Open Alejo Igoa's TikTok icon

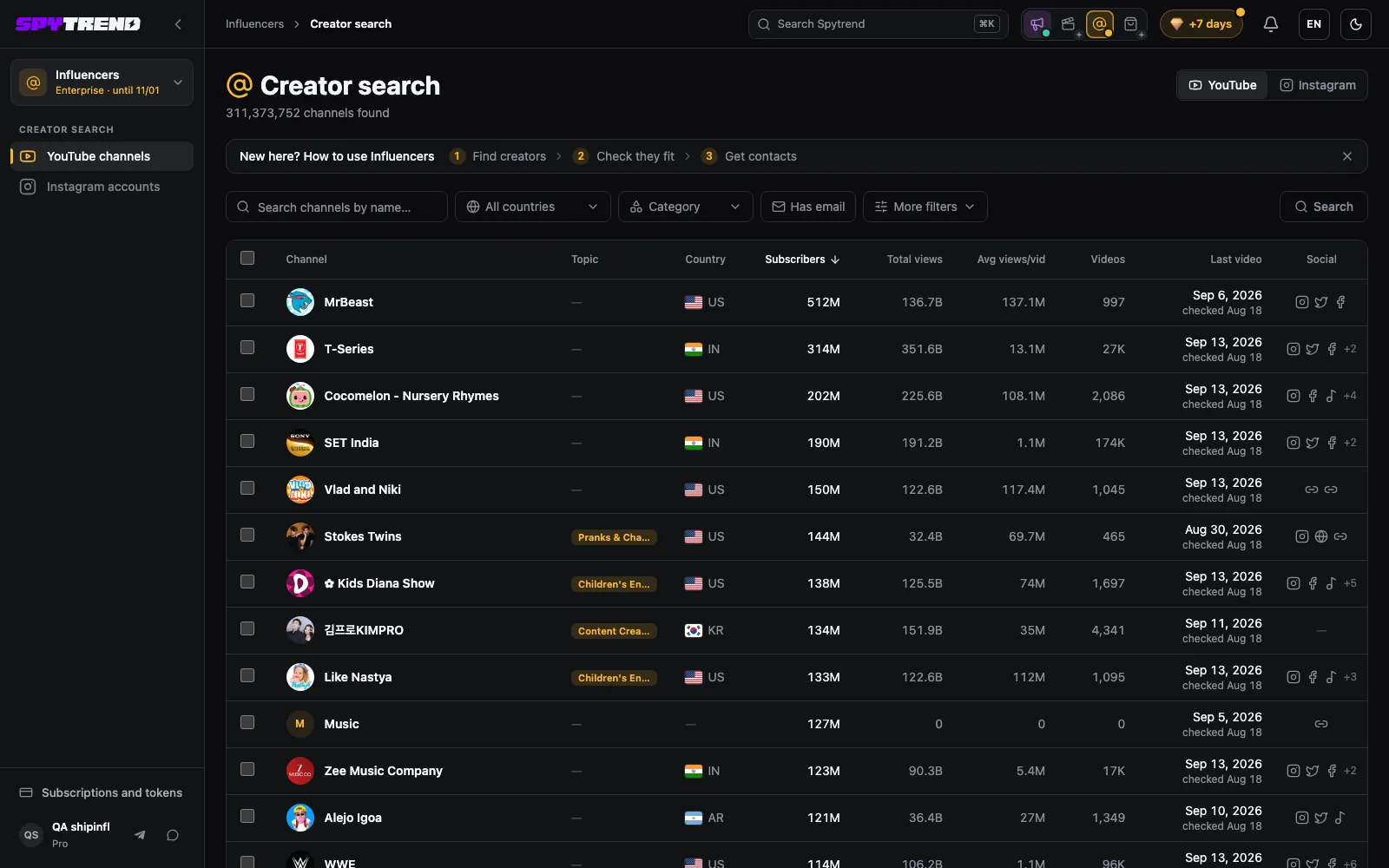(x=1340, y=818)
